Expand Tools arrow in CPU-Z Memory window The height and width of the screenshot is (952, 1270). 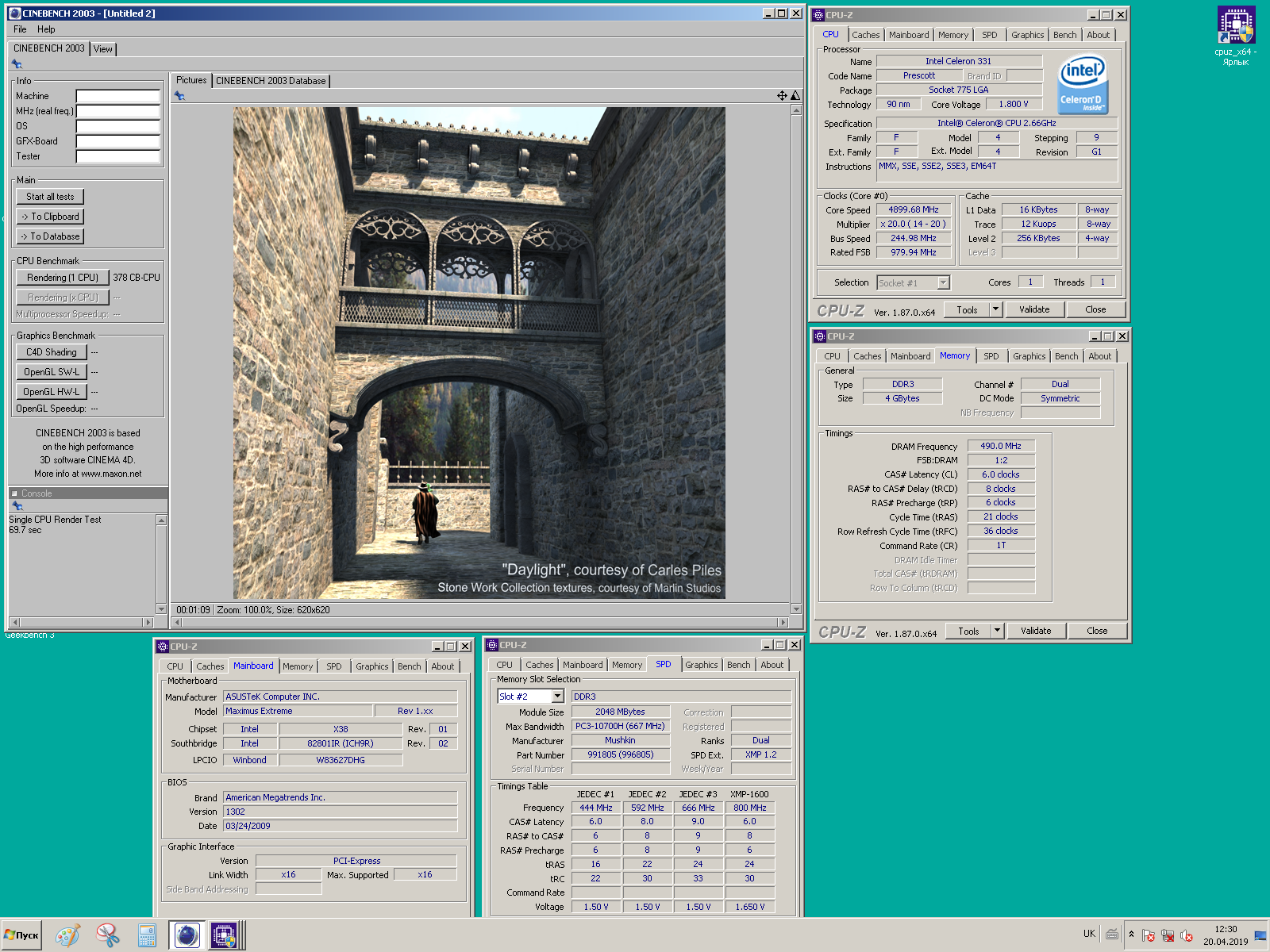pos(998,631)
